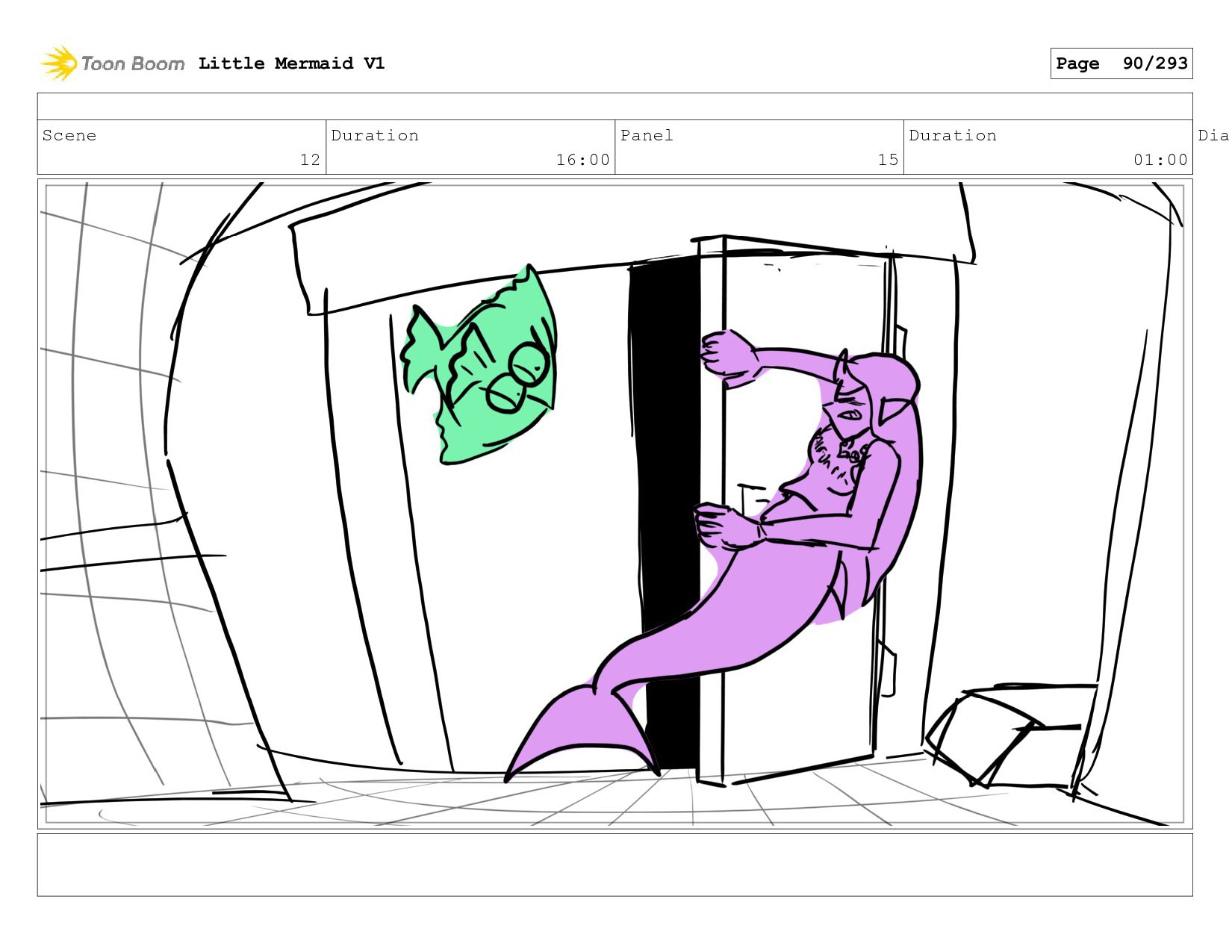1232x952 pixels.
Task: Select the title text "Little Mermaid V1"
Action: click(x=292, y=63)
